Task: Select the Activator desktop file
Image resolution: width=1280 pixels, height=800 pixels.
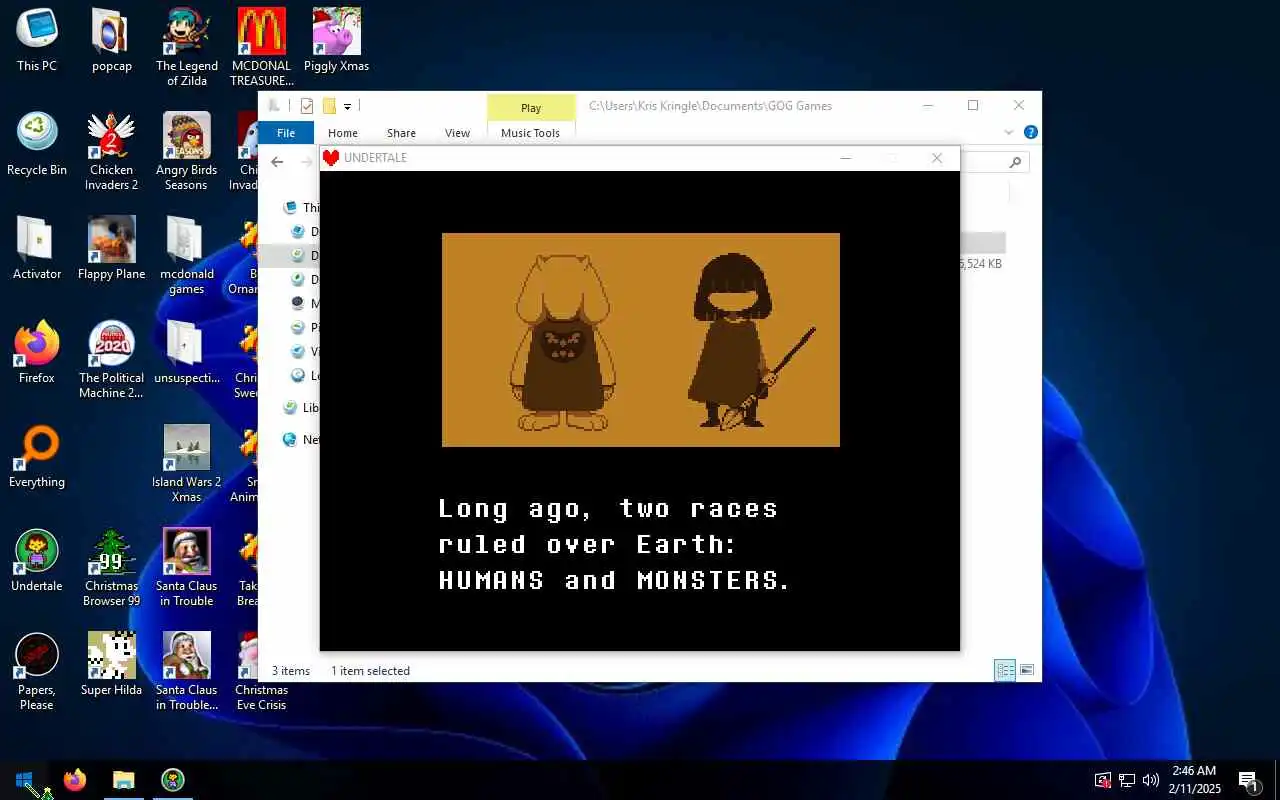Action: coord(37,248)
